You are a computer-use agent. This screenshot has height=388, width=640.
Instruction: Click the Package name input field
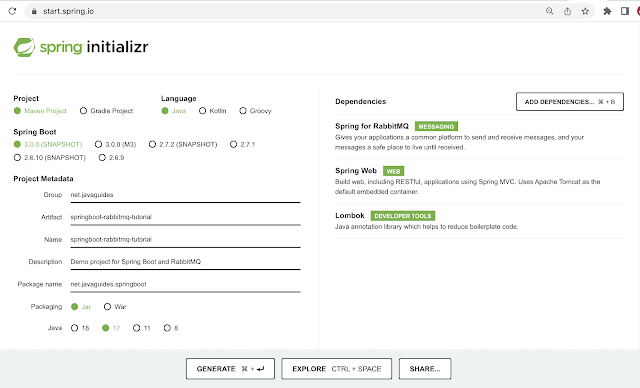(185, 284)
